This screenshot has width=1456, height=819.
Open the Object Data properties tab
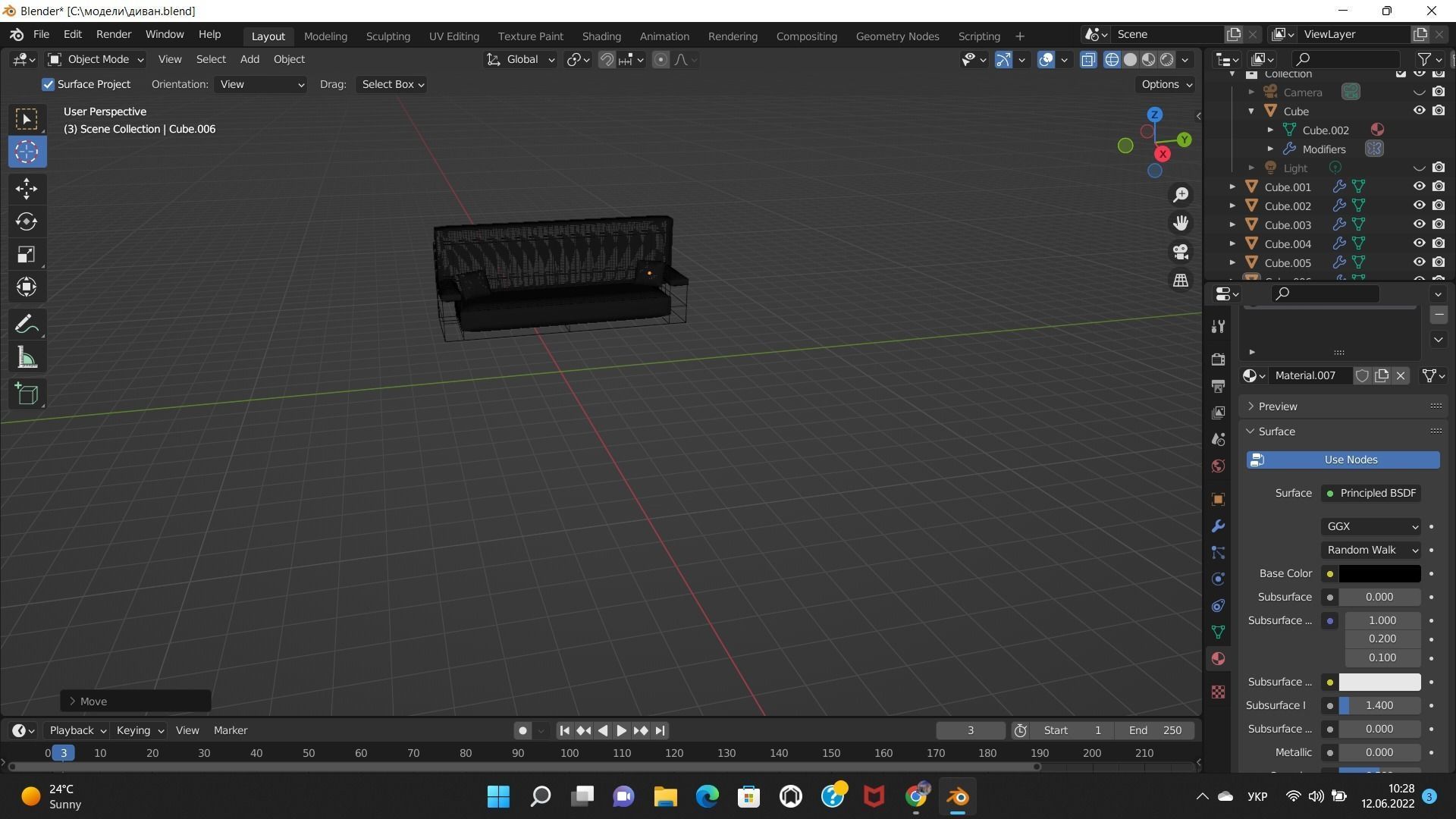click(x=1218, y=632)
